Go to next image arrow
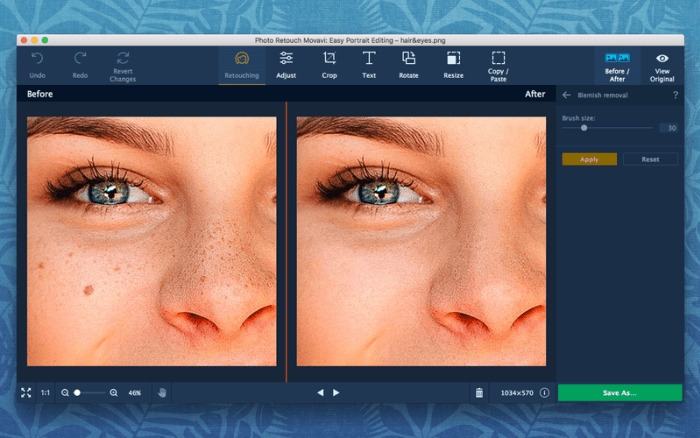The width and height of the screenshot is (700, 438). coord(336,393)
